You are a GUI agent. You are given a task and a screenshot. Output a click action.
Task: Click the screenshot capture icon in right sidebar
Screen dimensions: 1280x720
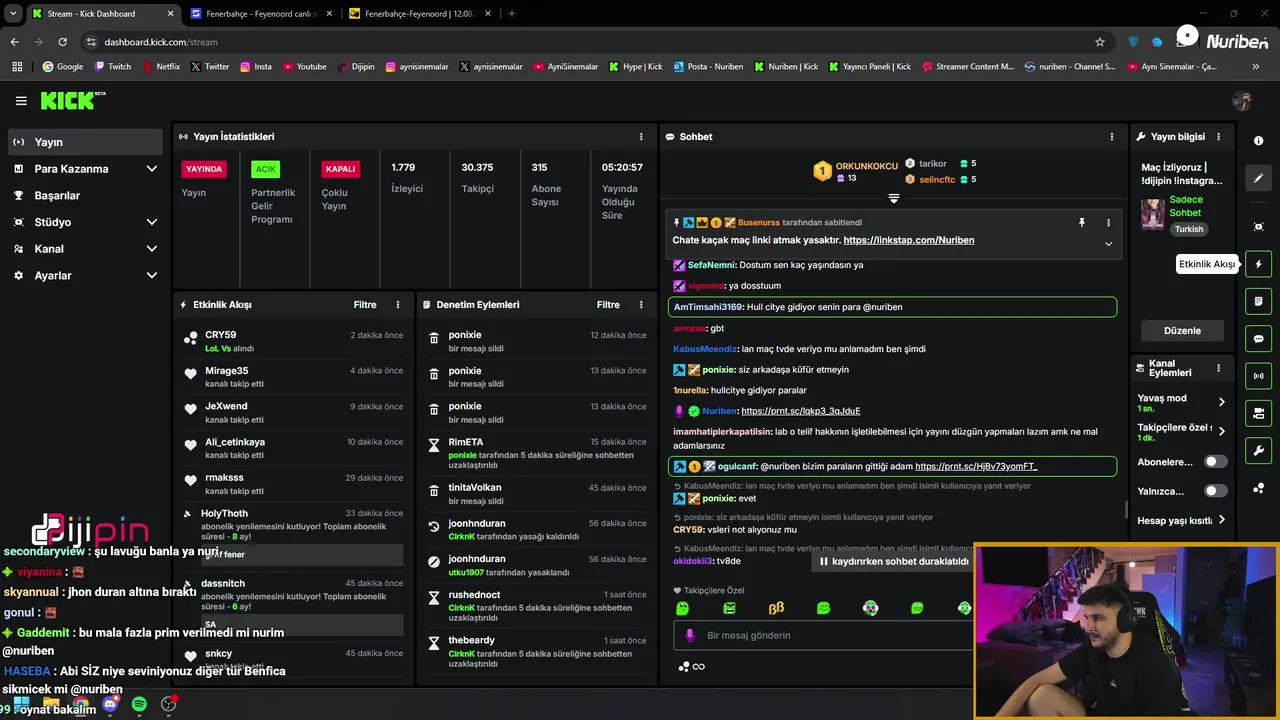[1258, 227]
